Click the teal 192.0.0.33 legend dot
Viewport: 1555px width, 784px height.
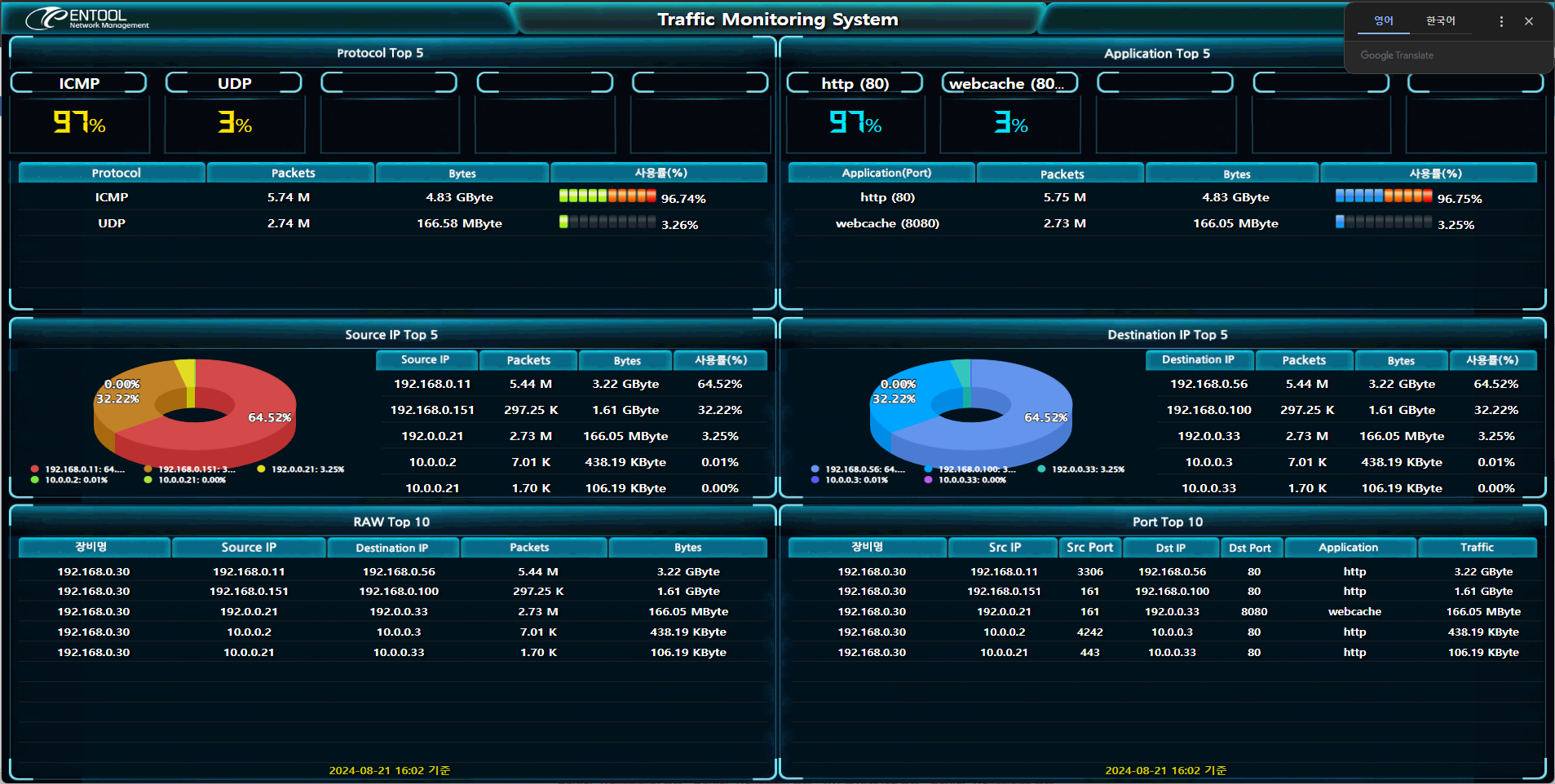pos(1041,469)
